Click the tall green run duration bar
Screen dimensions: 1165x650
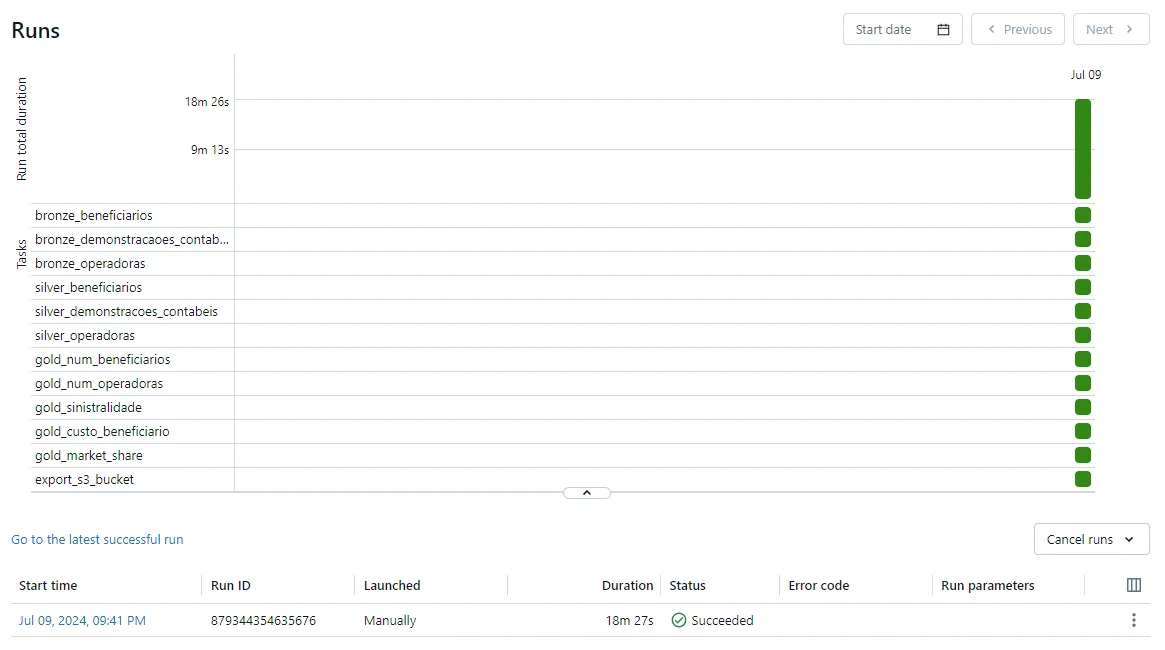coord(1083,149)
